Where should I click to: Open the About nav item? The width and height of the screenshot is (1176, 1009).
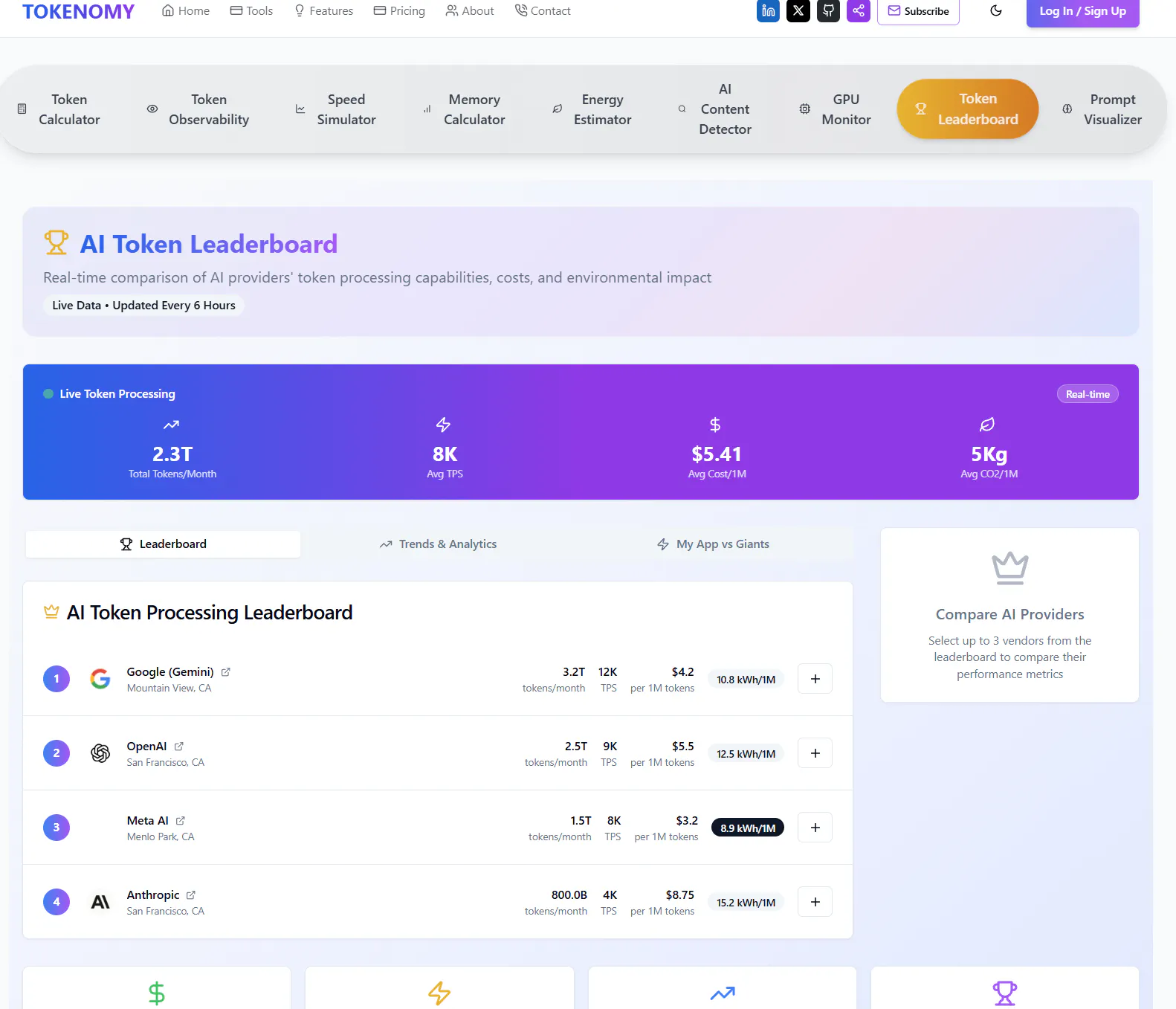click(470, 11)
